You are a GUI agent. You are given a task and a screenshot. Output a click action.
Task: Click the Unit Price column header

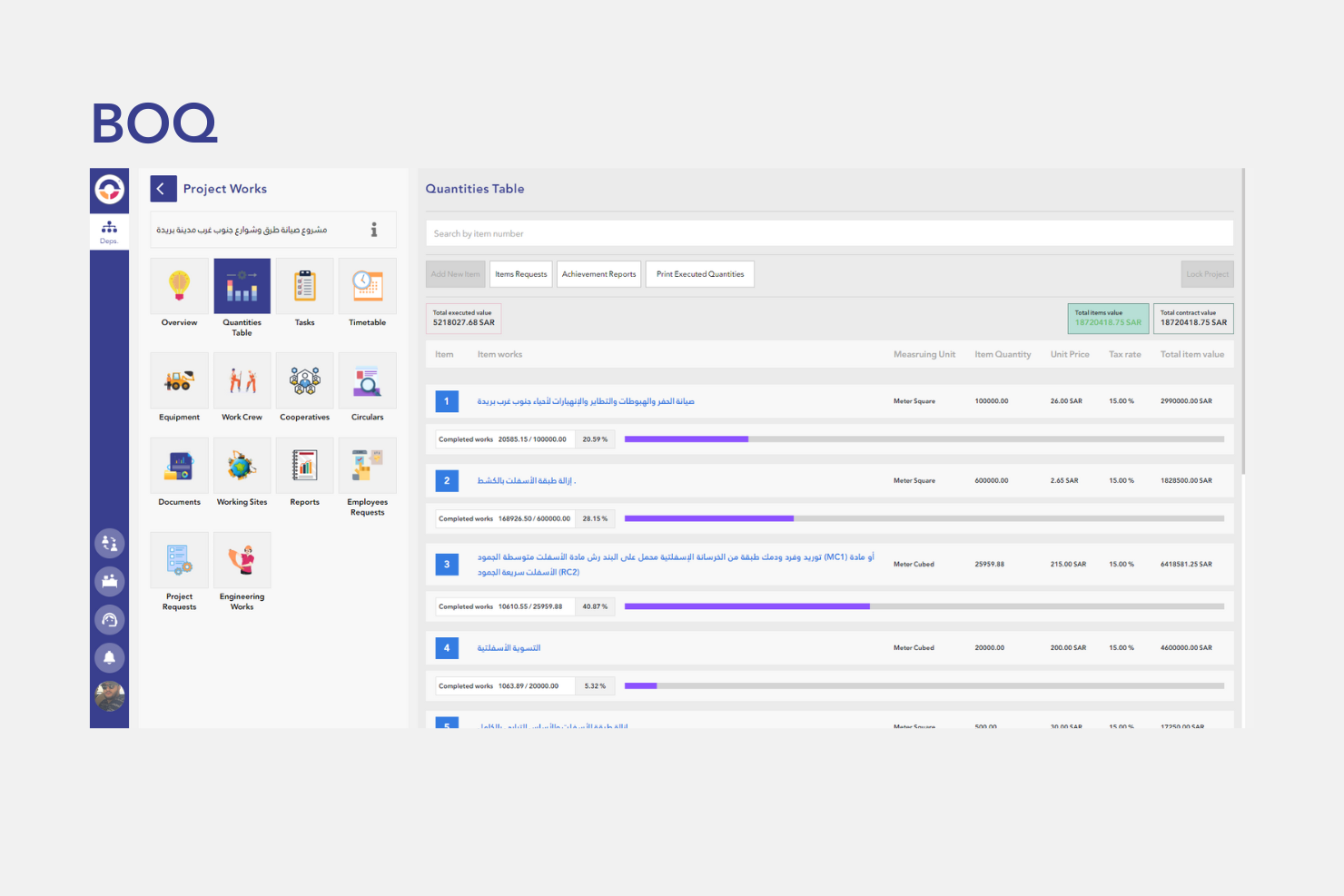point(1070,355)
